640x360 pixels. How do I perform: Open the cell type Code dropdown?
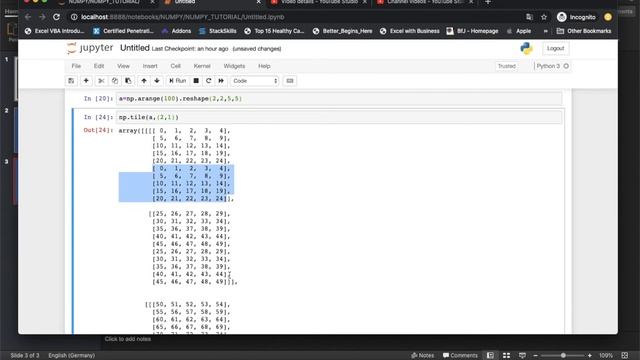255,81
